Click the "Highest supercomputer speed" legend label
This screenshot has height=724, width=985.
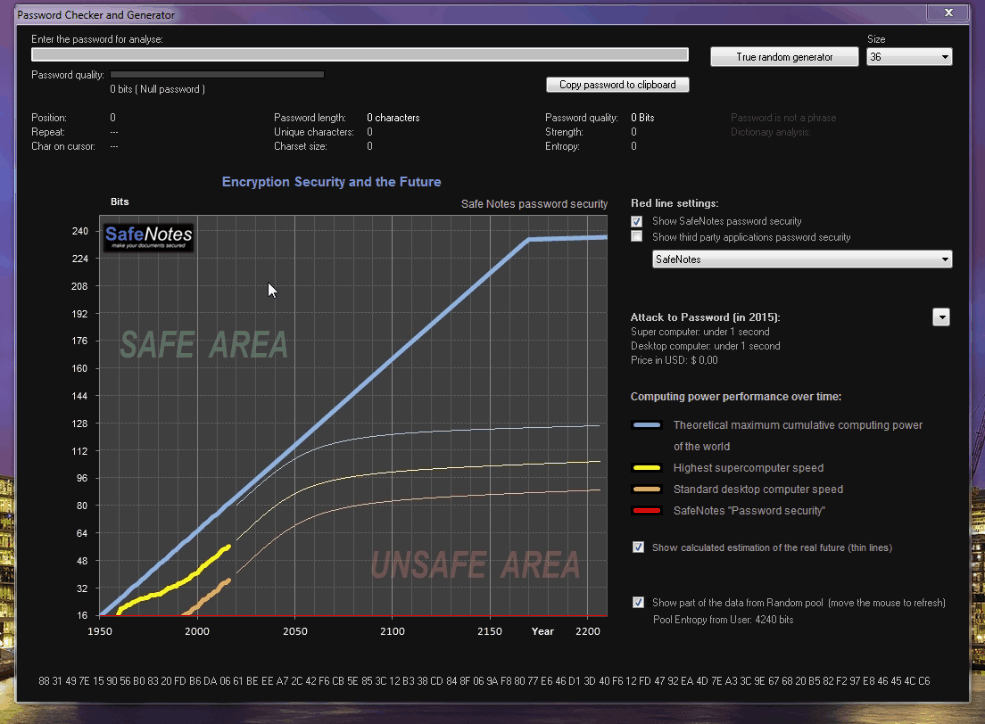[x=748, y=468]
